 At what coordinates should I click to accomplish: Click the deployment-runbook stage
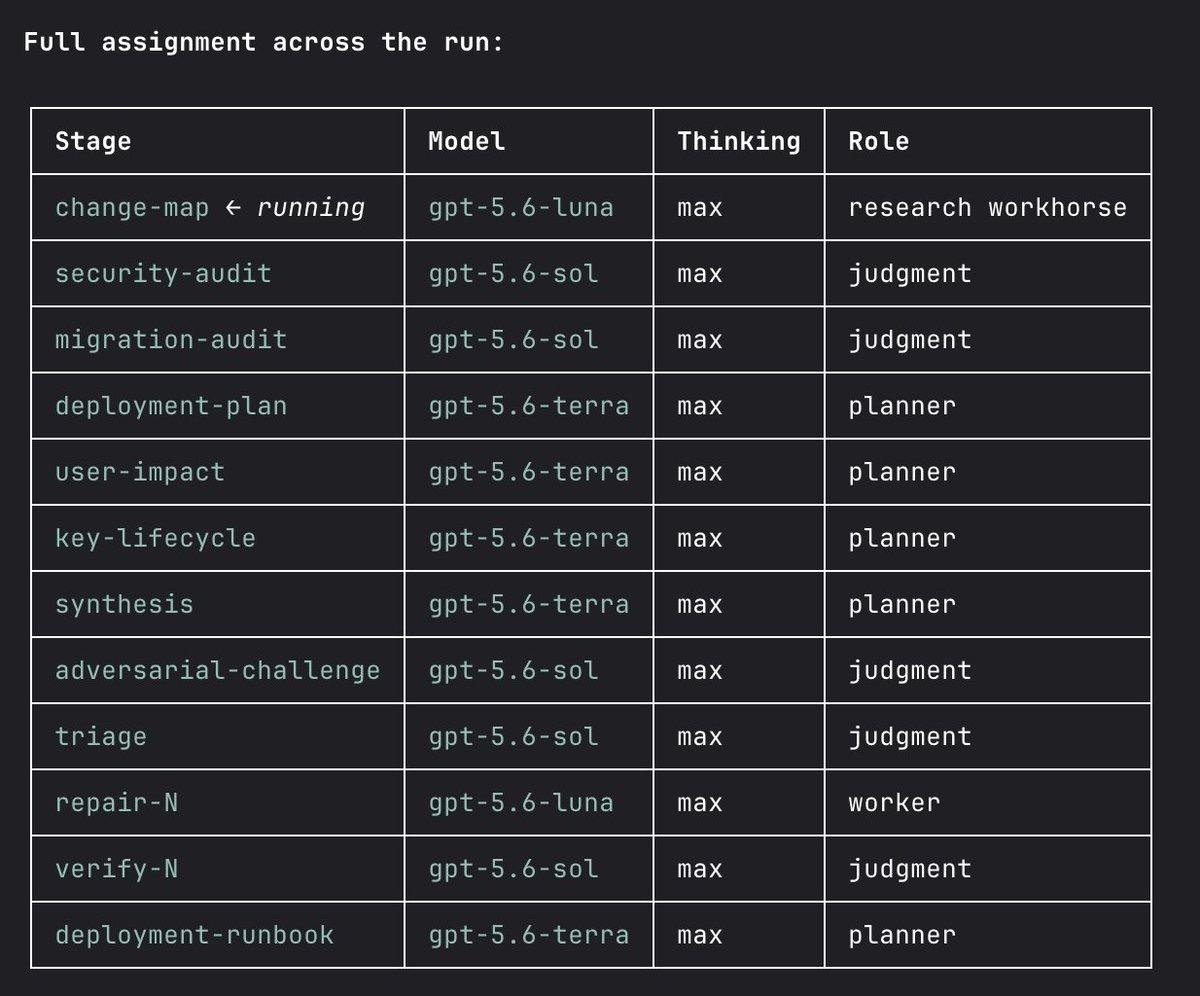coord(195,935)
